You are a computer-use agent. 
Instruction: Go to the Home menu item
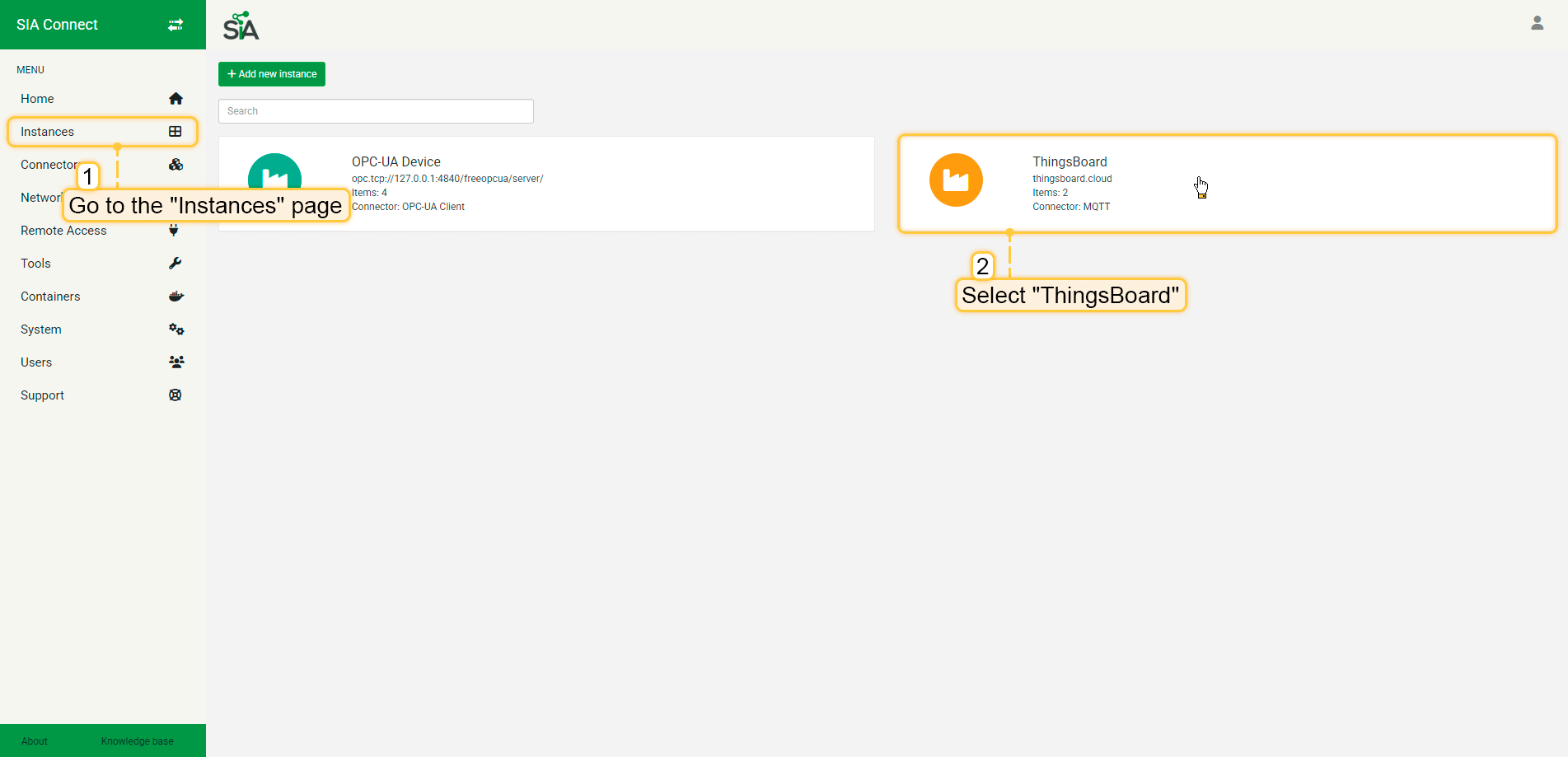pos(37,99)
